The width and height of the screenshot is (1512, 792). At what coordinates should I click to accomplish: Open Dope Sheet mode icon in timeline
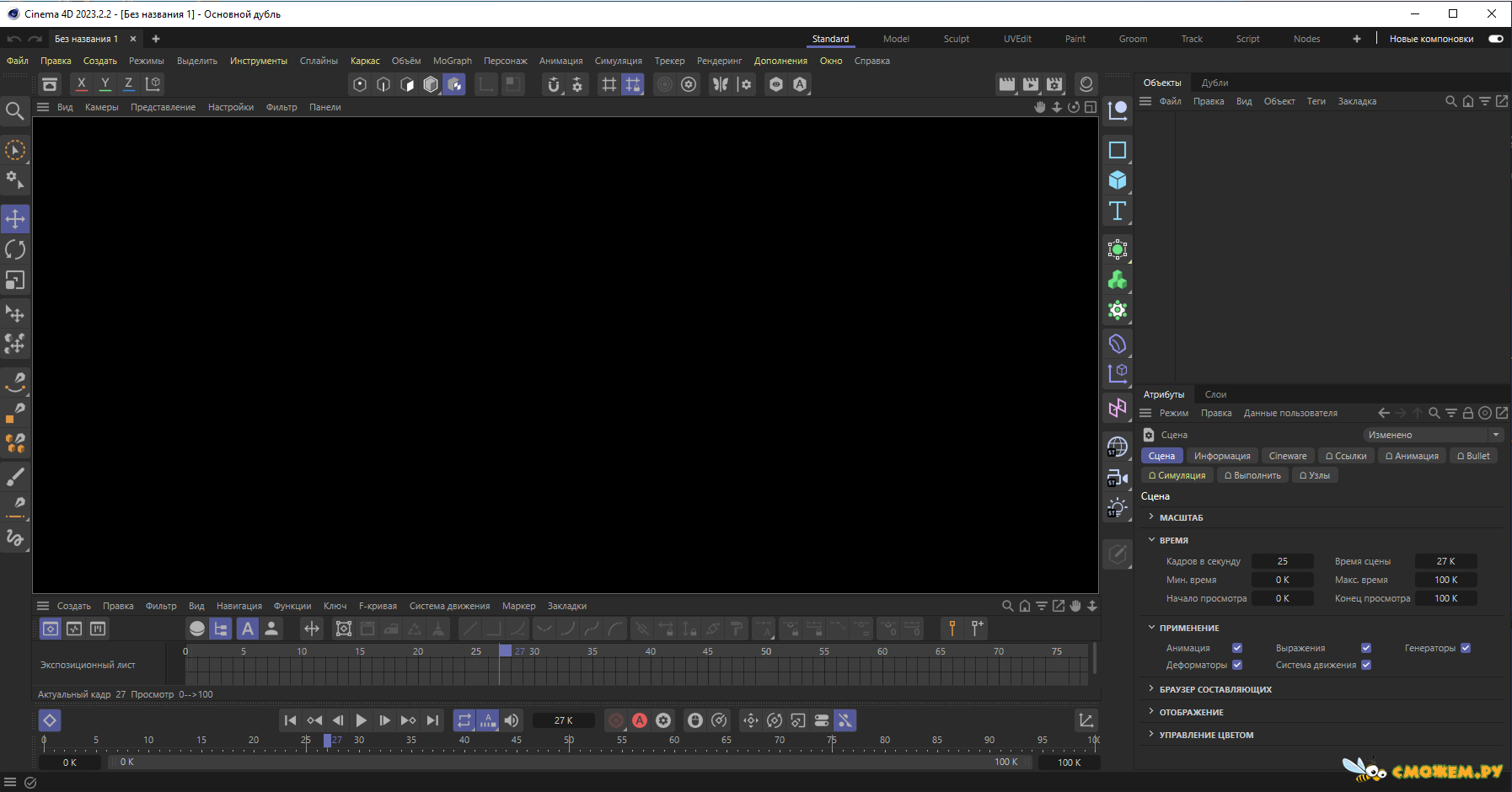(x=51, y=629)
